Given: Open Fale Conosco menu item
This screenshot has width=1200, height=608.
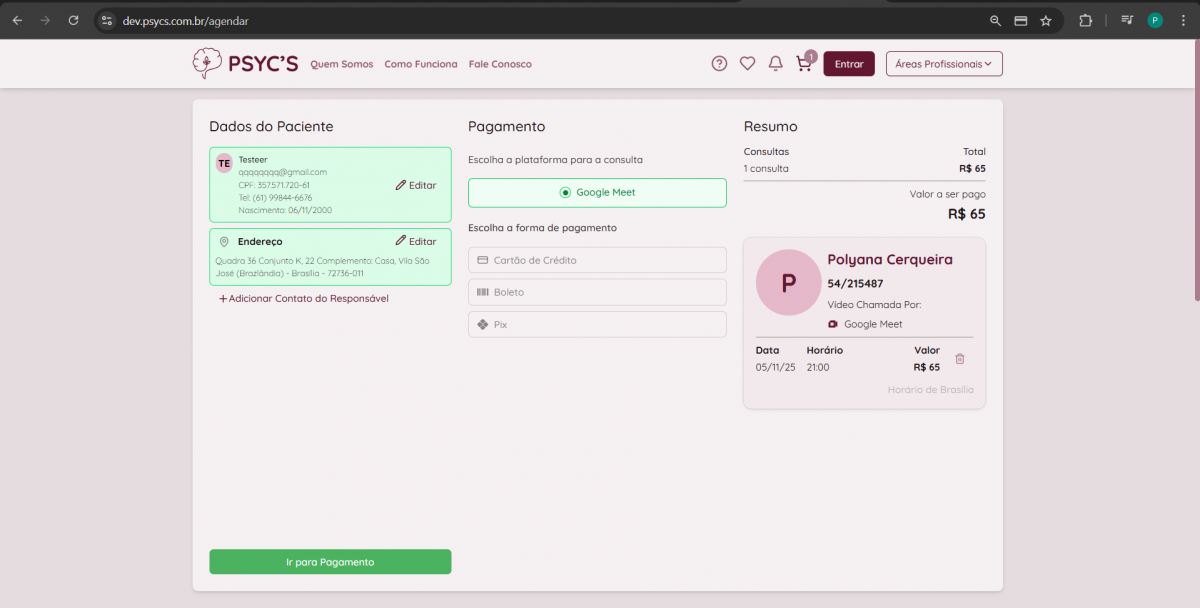Looking at the screenshot, I should (x=500, y=64).
